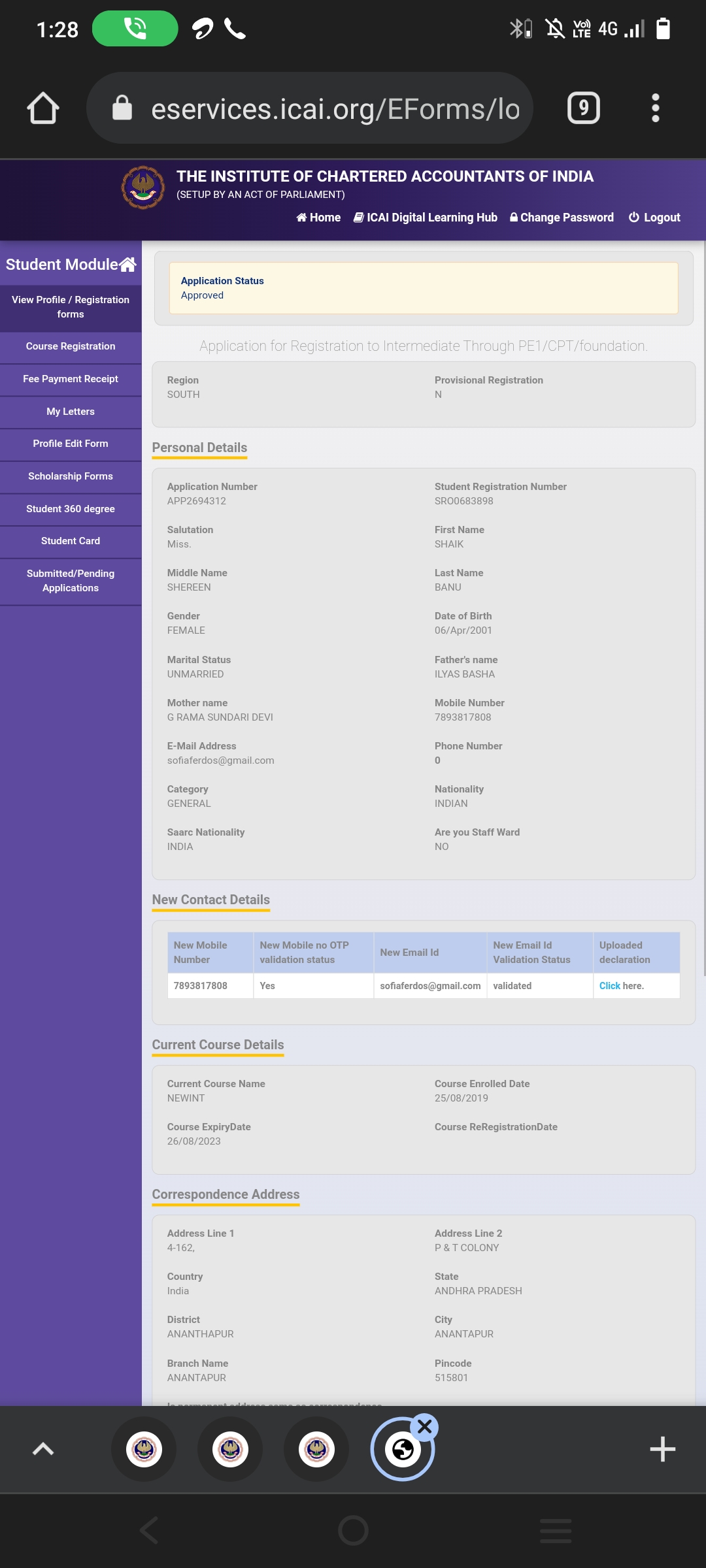The width and height of the screenshot is (706, 1568).
Task: Switch to the first ICAI tab thumbnail
Action: coord(144,1449)
